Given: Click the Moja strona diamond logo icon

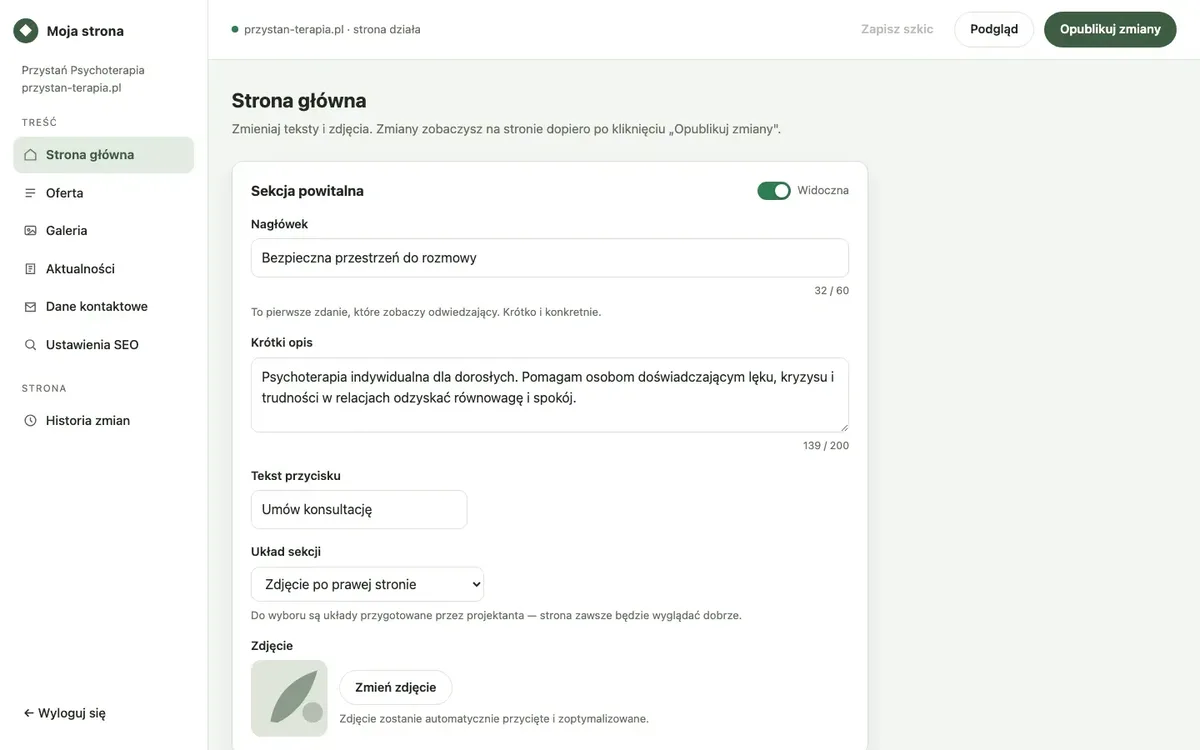Looking at the screenshot, I should pyautogui.click(x=25, y=31).
